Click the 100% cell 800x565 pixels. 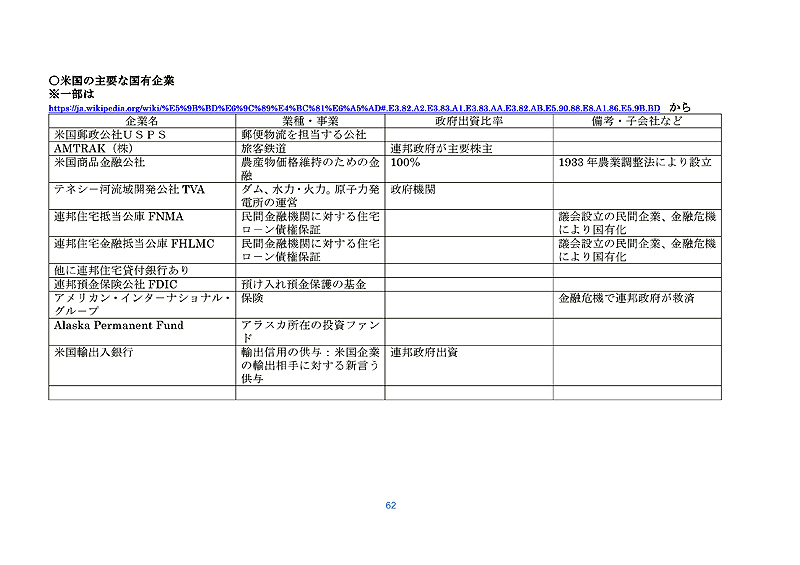click(x=469, y=169)
